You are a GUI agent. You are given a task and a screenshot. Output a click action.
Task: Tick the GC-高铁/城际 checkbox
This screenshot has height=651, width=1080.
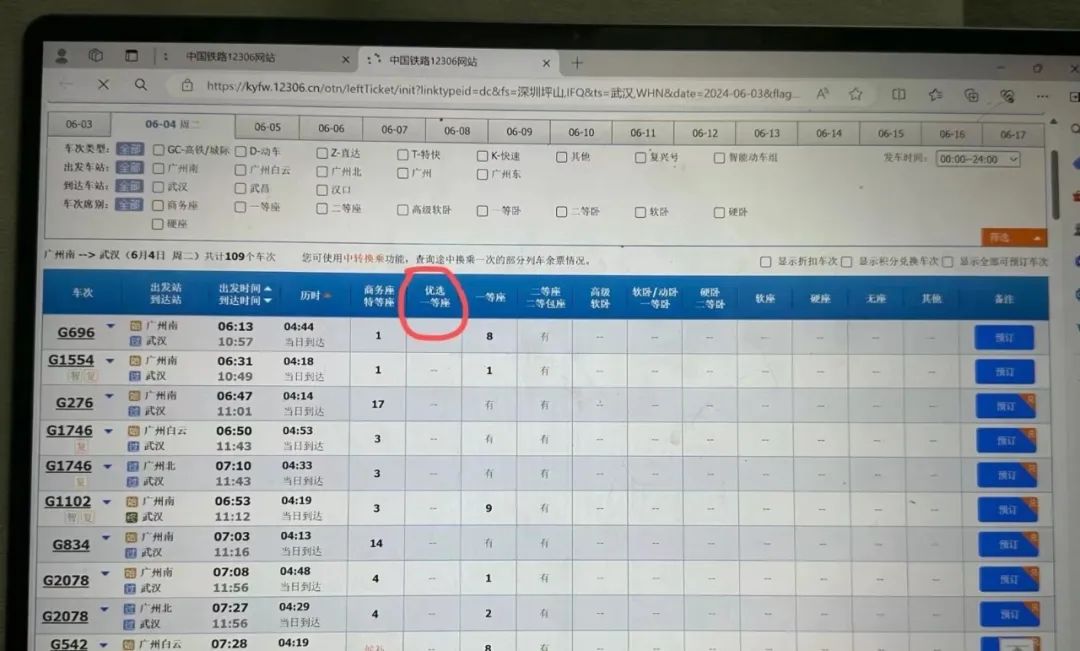point(158,149)
